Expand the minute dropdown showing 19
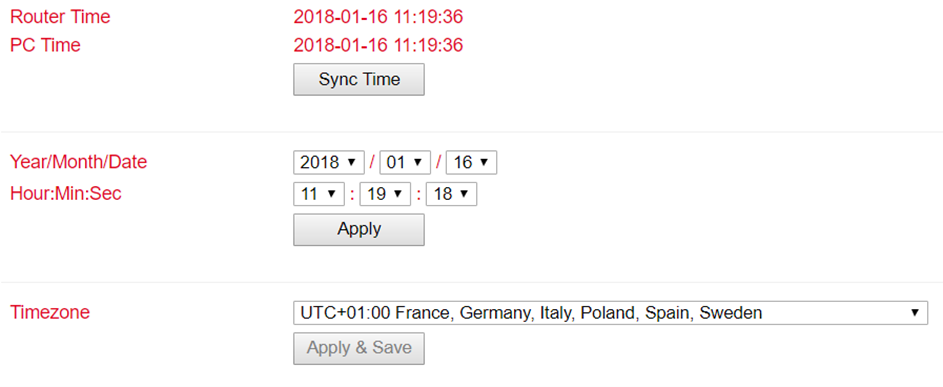 (385, 194)
